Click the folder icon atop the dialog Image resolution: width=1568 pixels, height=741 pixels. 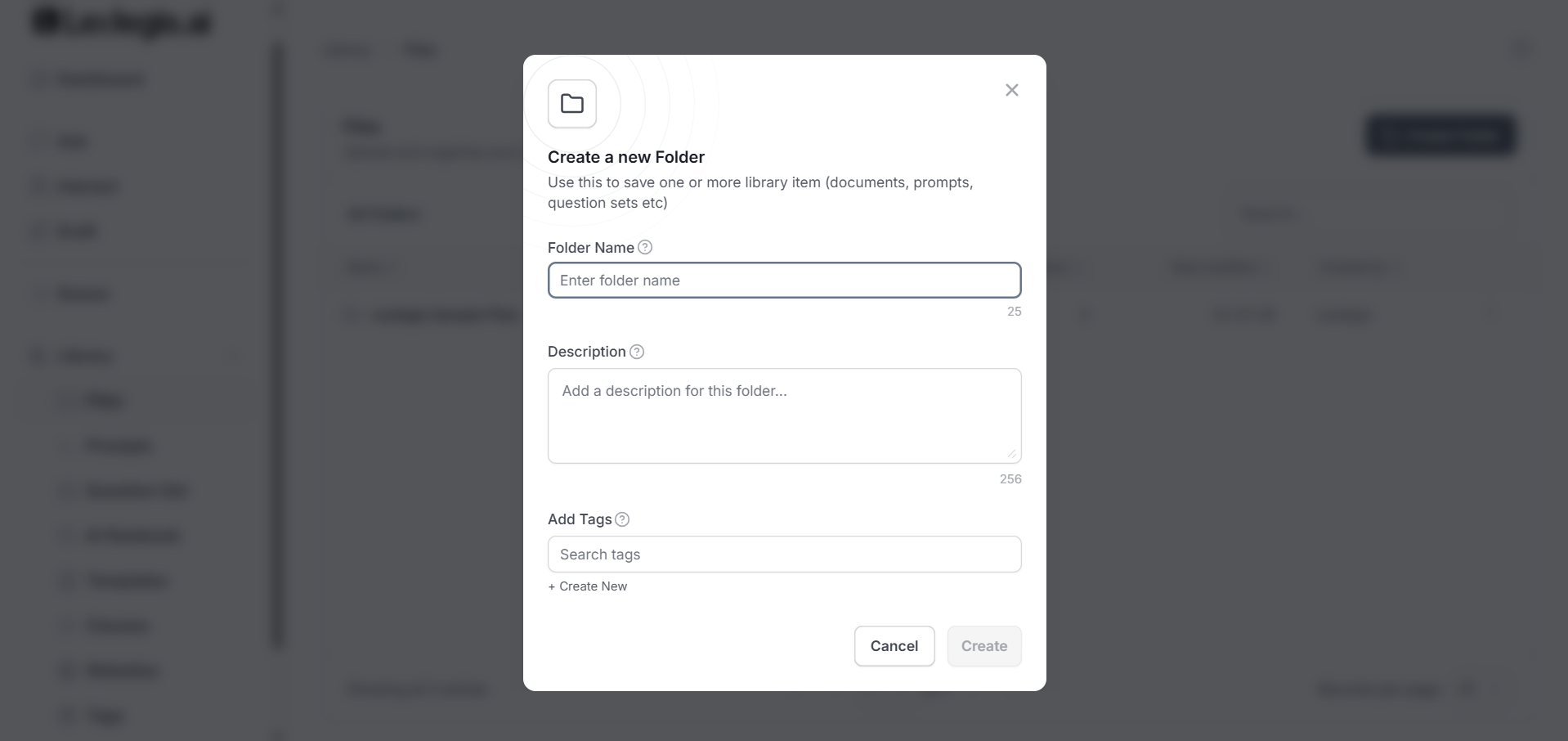point(572,104)
